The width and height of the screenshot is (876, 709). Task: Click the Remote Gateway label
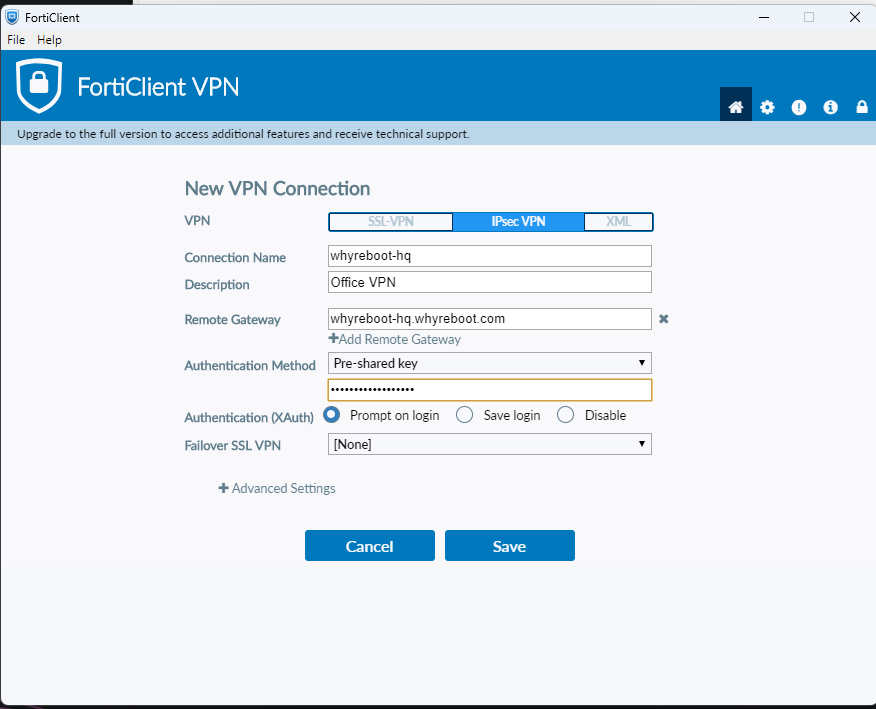tap(232, 320)
